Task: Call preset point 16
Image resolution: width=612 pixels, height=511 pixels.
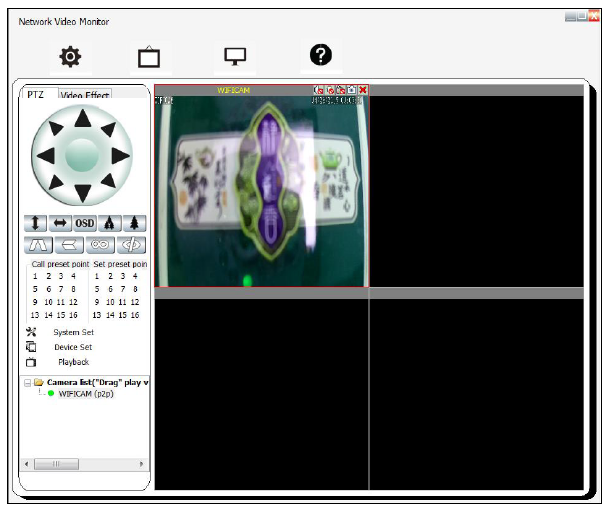Action: [x=73, y=315]
